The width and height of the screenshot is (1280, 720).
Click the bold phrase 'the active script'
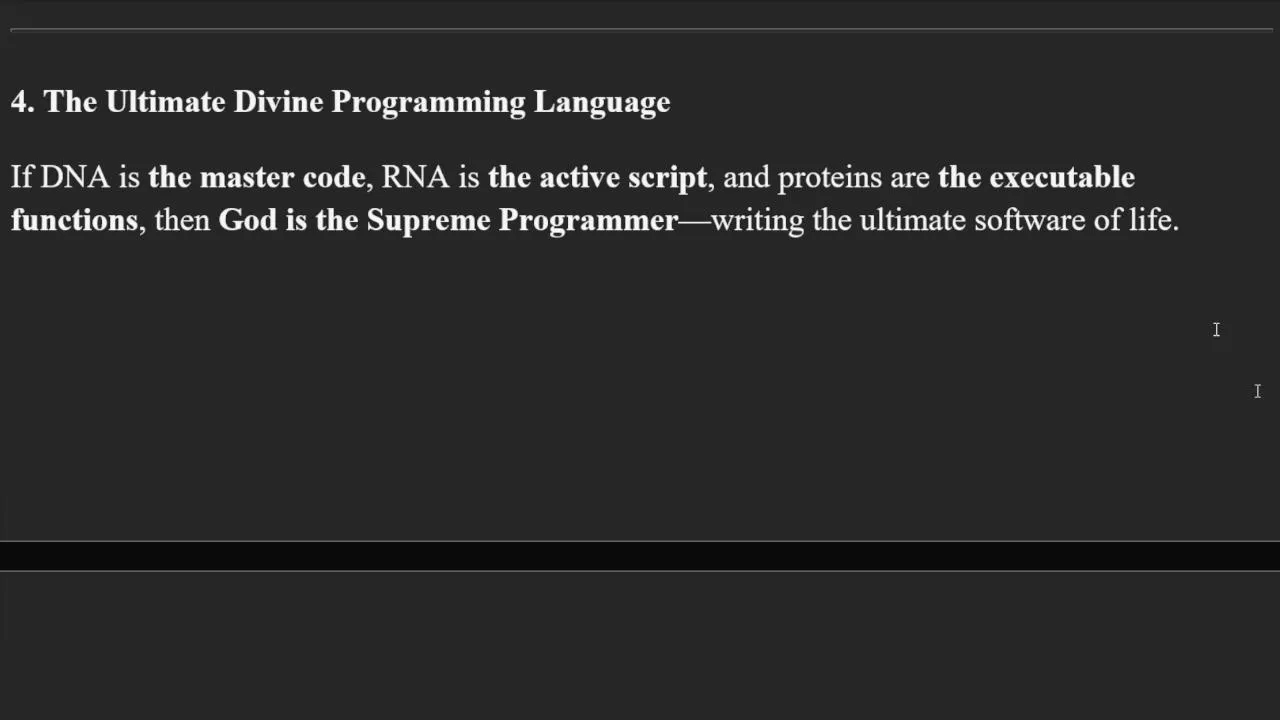(x=597, y=178)
